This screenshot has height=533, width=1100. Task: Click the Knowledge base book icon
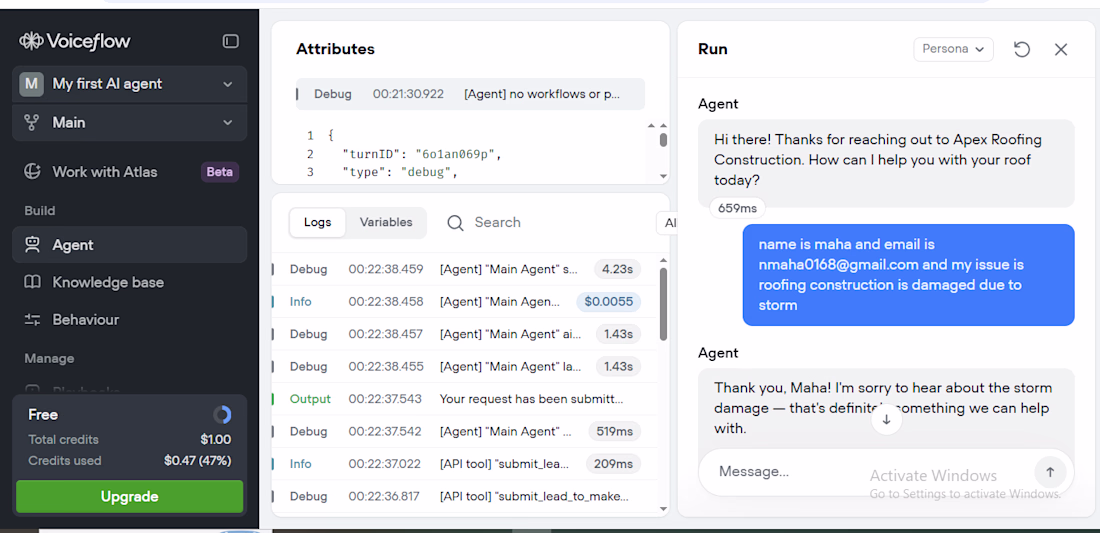(x=32, y=283)
